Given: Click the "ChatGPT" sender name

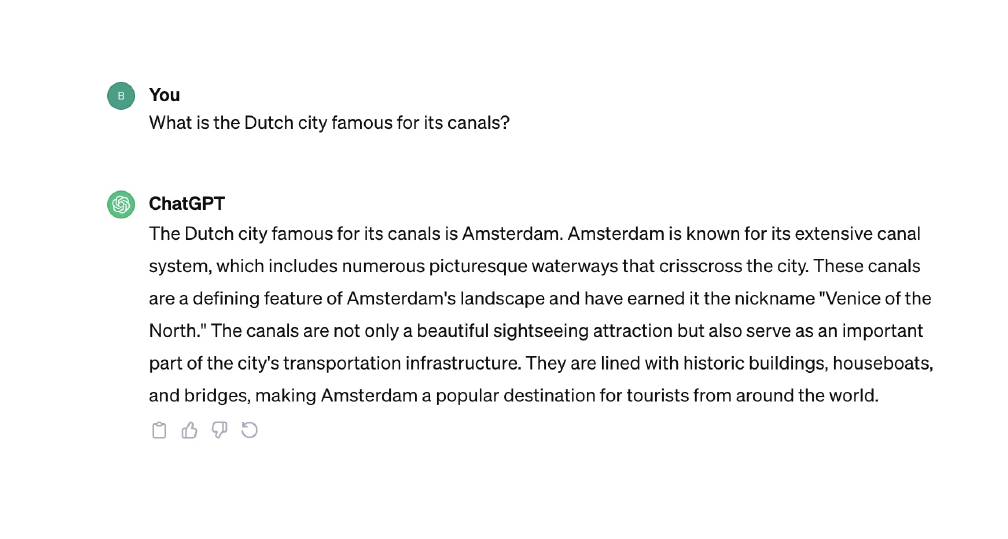Looking at the screenshot, I should pyautogui.click(x=187, y=204).
